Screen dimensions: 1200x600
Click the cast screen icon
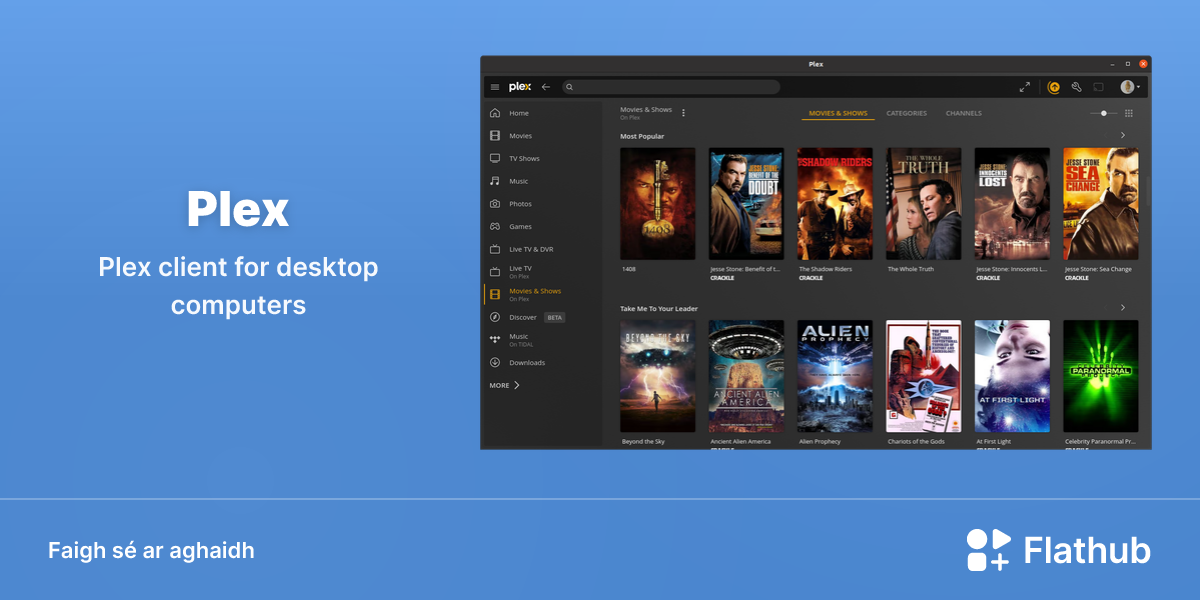tap(1099, 87)
